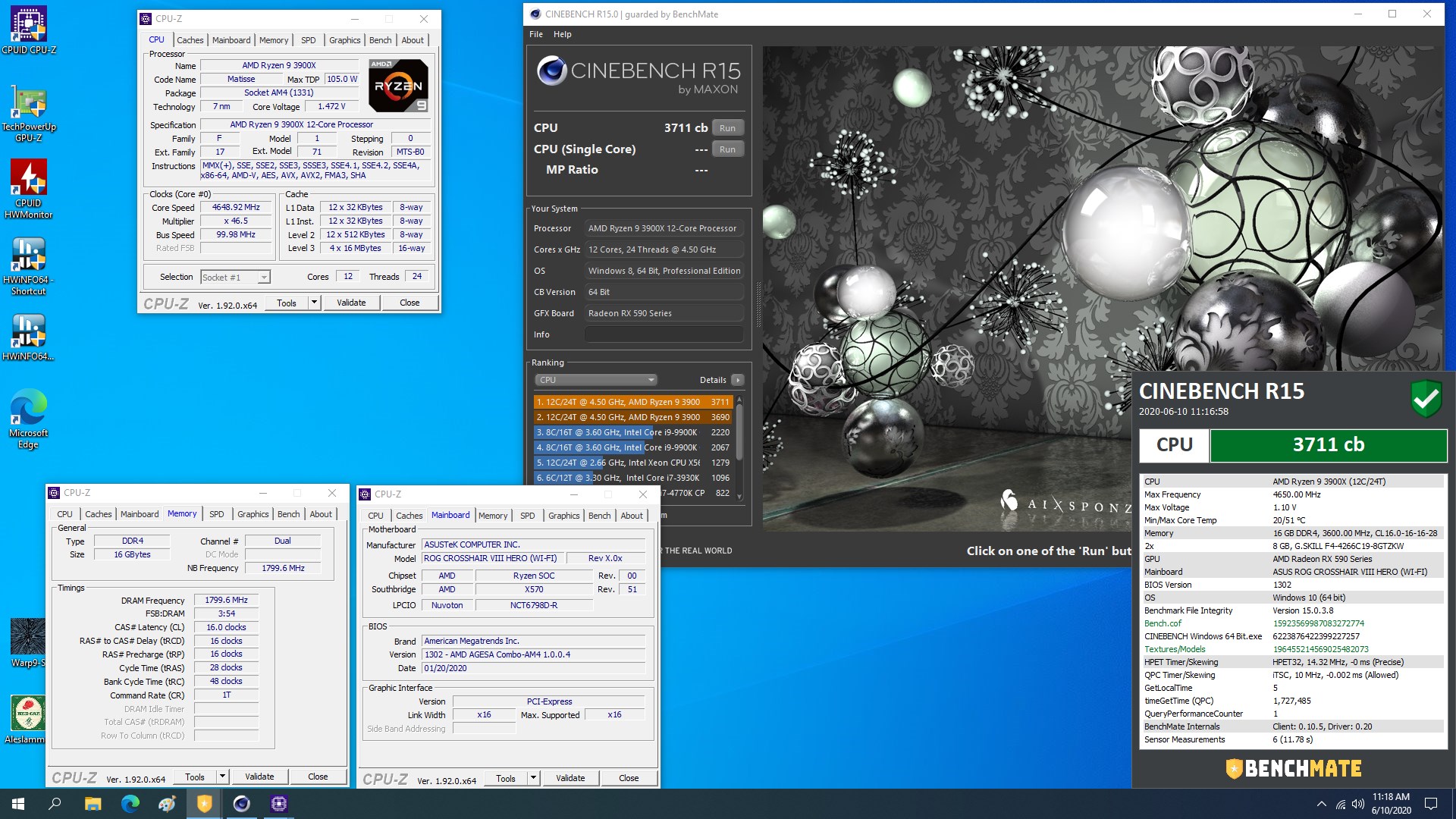Open CPU ranking type dropdown
The height and width of the screenshot is (819, 1456).
[x=595, y=380]
